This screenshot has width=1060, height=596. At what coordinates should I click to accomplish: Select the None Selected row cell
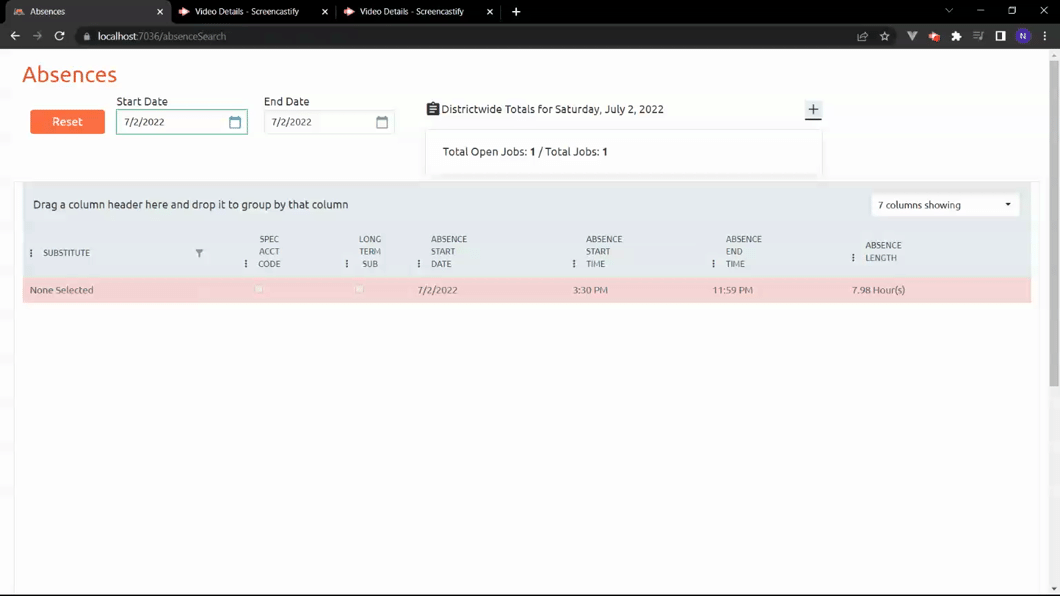(62, 290)
